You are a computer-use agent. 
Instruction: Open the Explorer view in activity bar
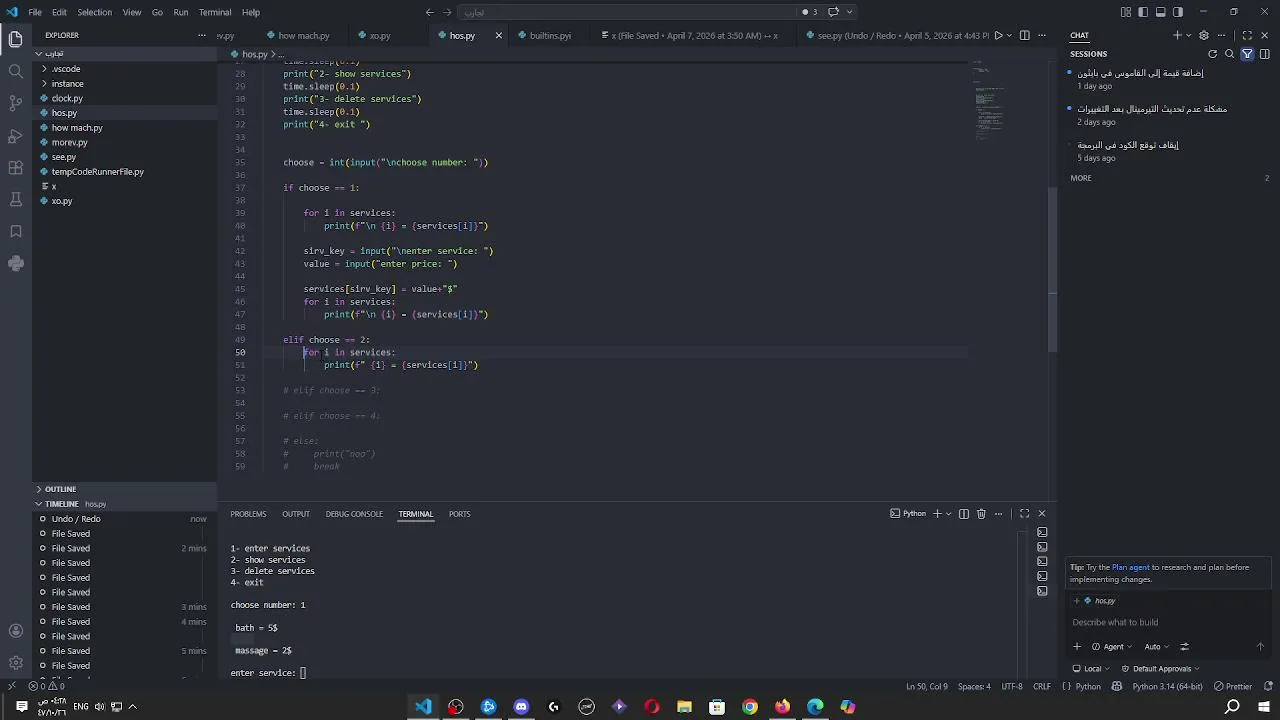15,40
